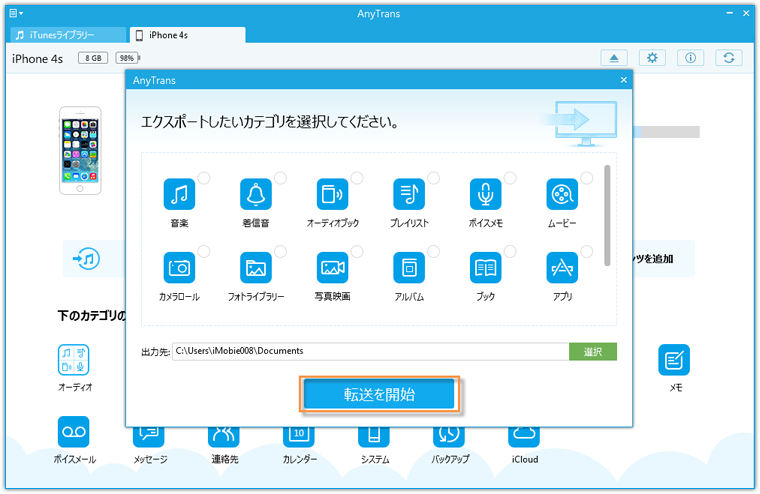Open 連絡先 contacts in main window
Screen dimensions: 760x494
224,436
